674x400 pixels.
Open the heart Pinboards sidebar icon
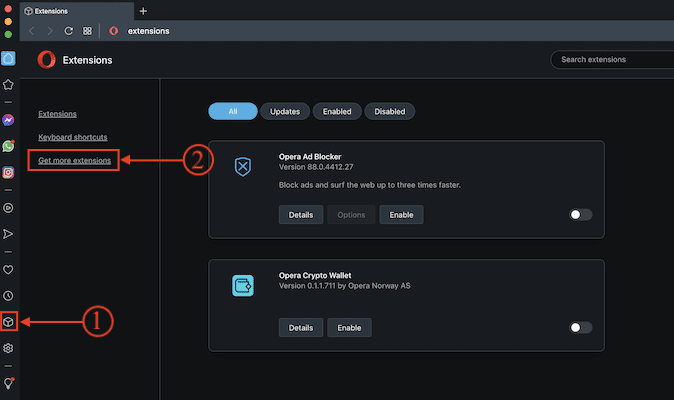tap(8, 269)
